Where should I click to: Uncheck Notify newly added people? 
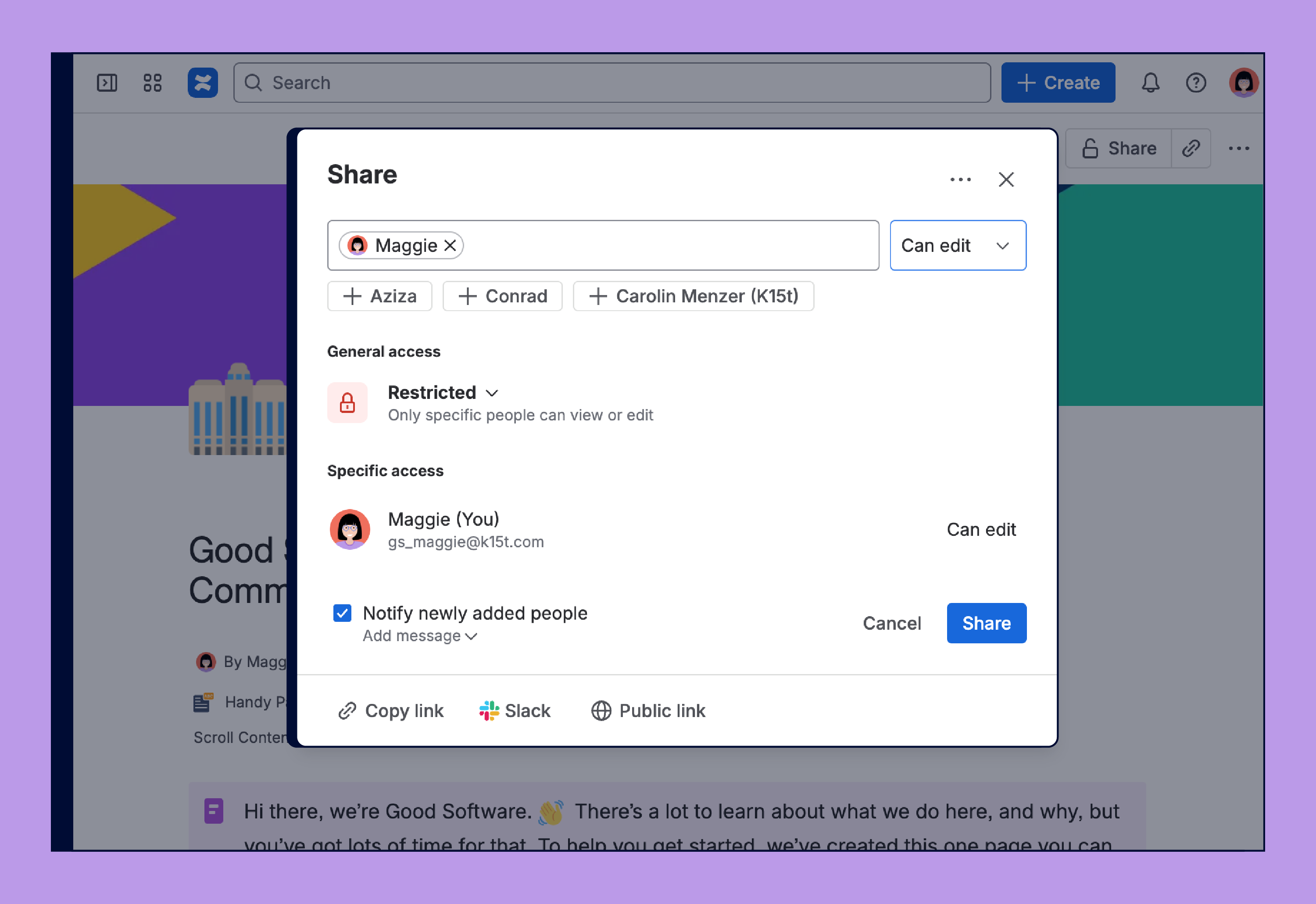click(x=342, y=613)
